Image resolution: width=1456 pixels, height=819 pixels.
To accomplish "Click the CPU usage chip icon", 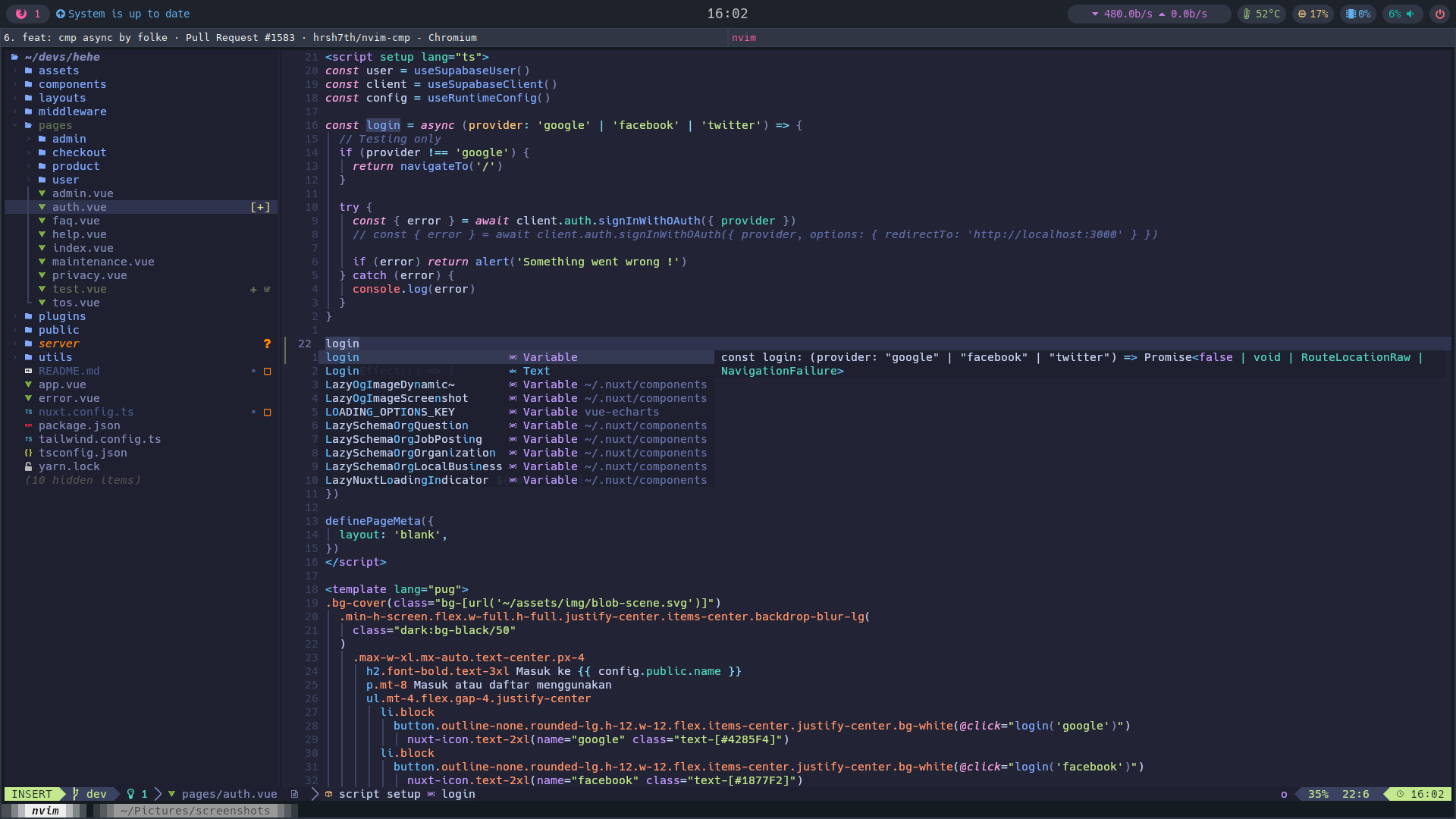I will [1302, 14].
